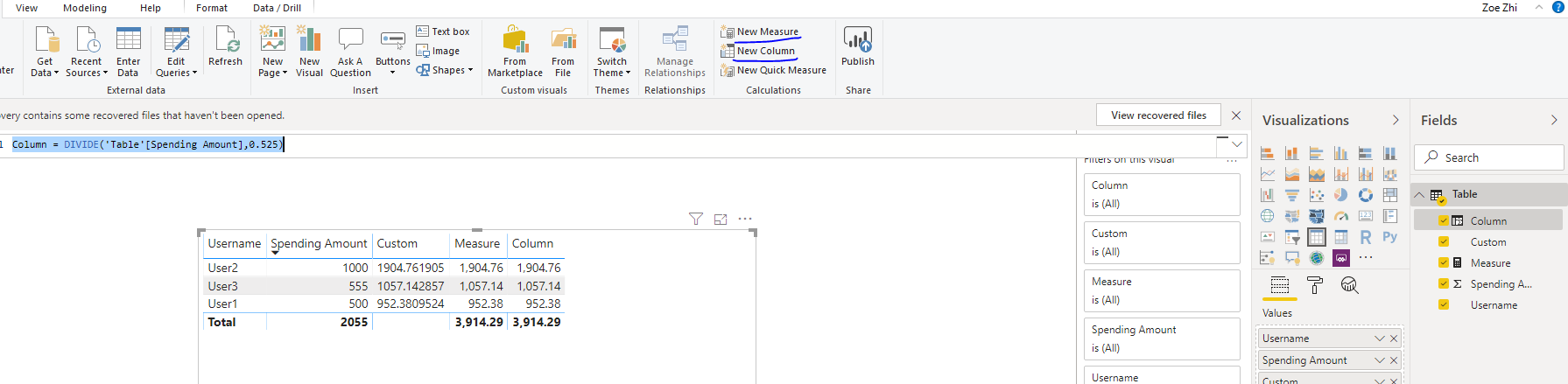Click the Focus mode icon on visual
Image resolution: width=1568 pixels, height=384 pixels.
721,220
